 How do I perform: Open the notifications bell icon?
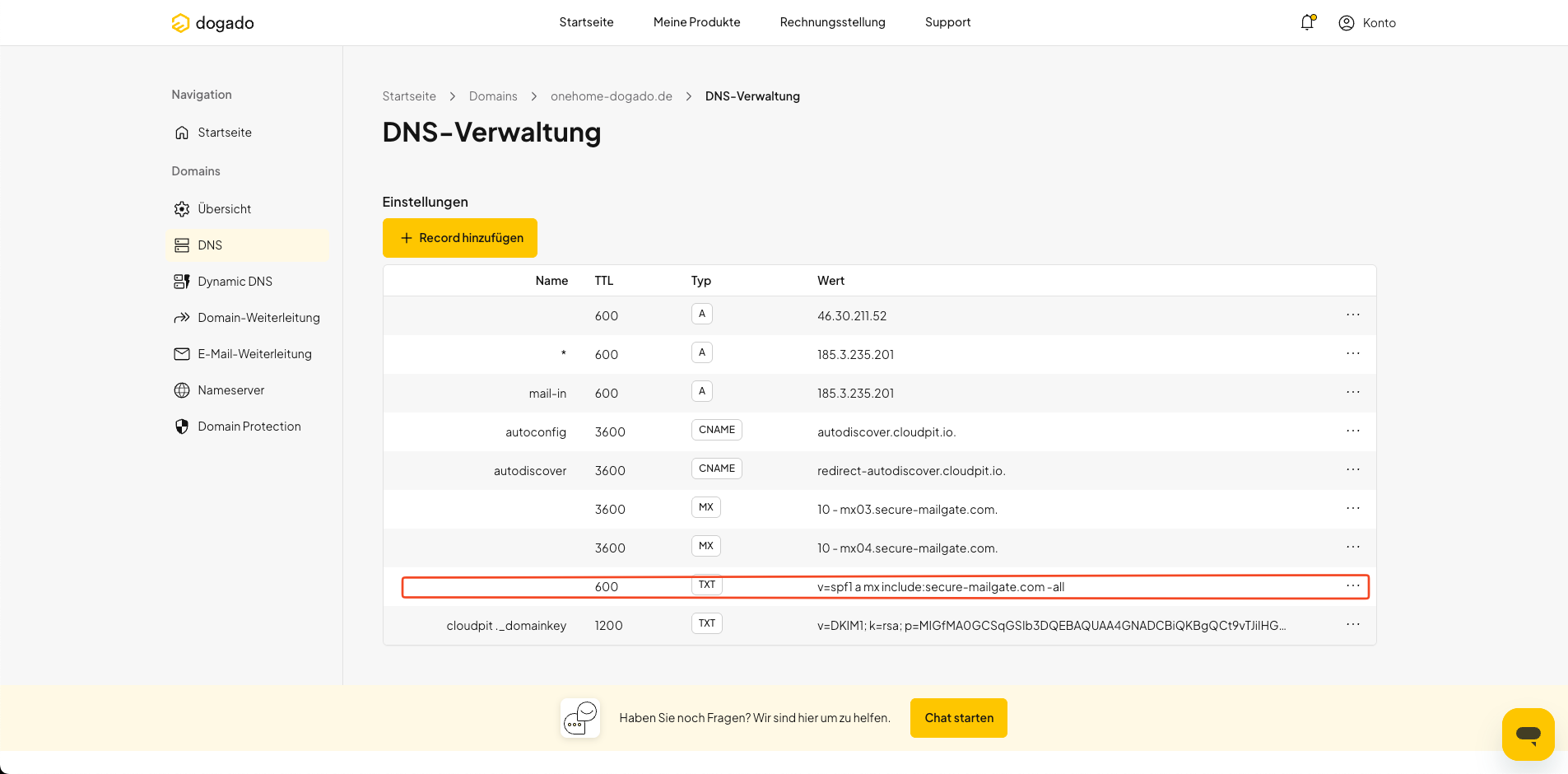coord(1307,22)
